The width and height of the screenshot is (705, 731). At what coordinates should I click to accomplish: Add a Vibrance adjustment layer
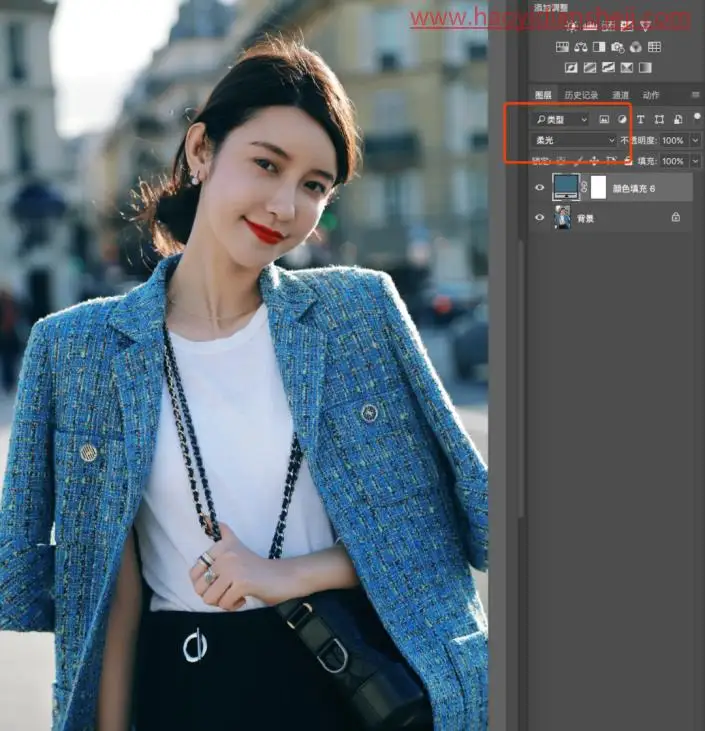pos(645,26)
